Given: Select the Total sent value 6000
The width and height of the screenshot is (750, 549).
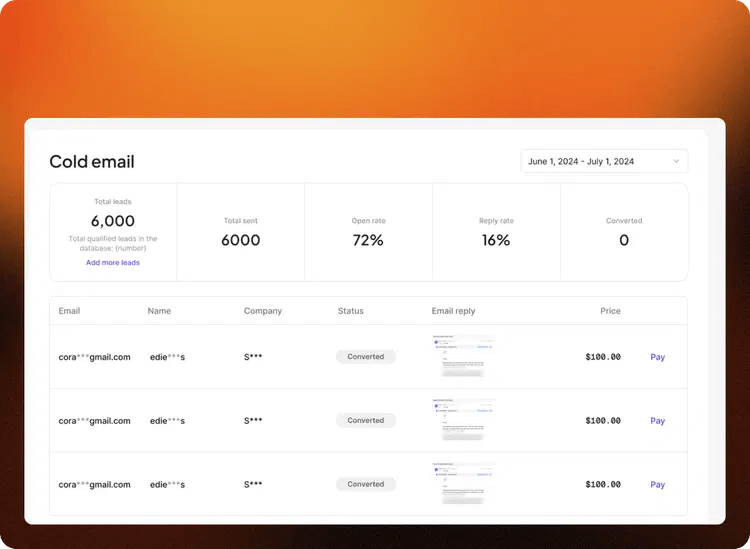Looking at the screenshot, I should [x=241, y=240].
